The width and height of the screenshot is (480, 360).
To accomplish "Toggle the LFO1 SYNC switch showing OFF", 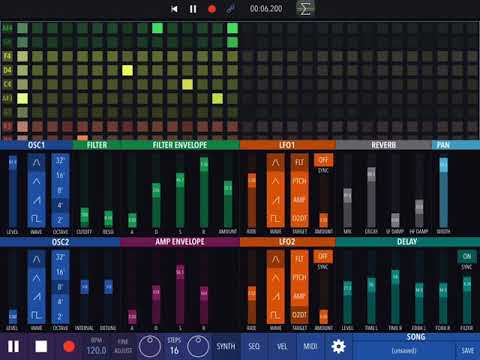I will (x=323, y=160).
